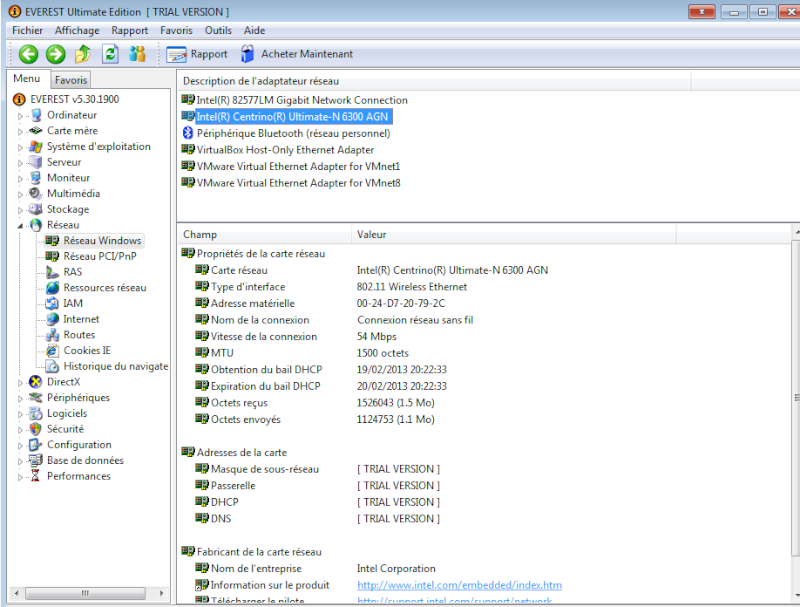The width and height of the screenshot is (800, 607).
Task: Click the Sécurité shield icon
Action: tap(36, 429)
